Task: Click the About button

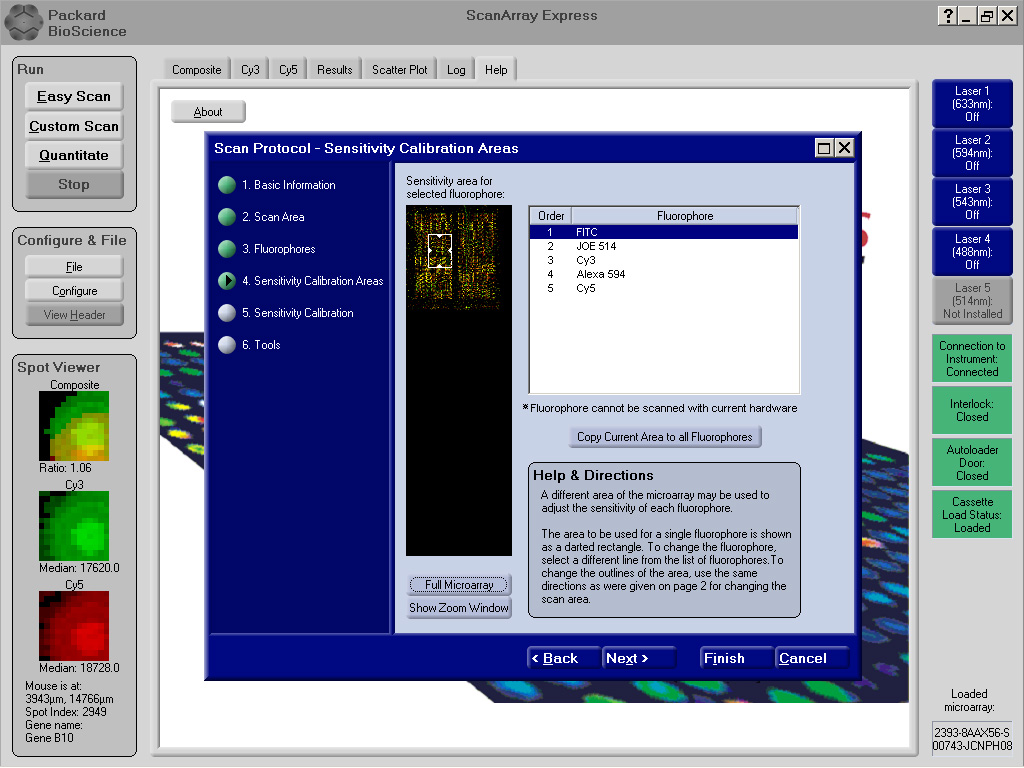Action: click(208, 112)
